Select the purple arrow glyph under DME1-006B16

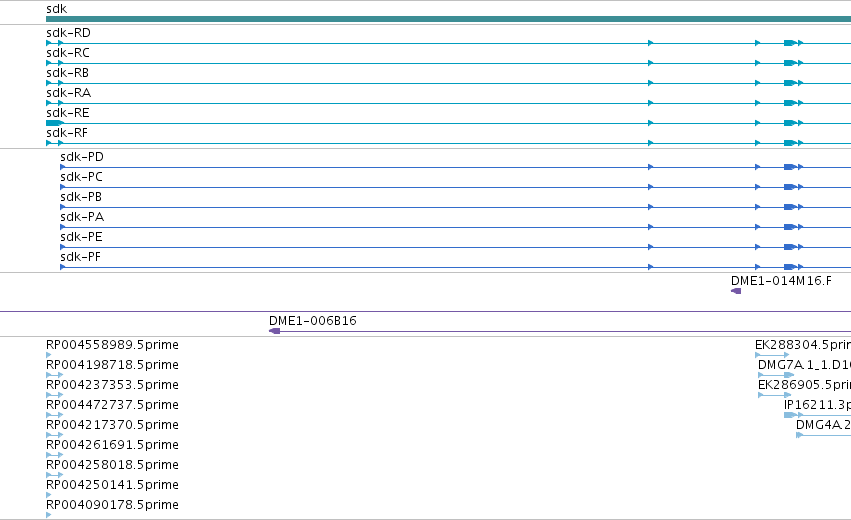(275, 331)
